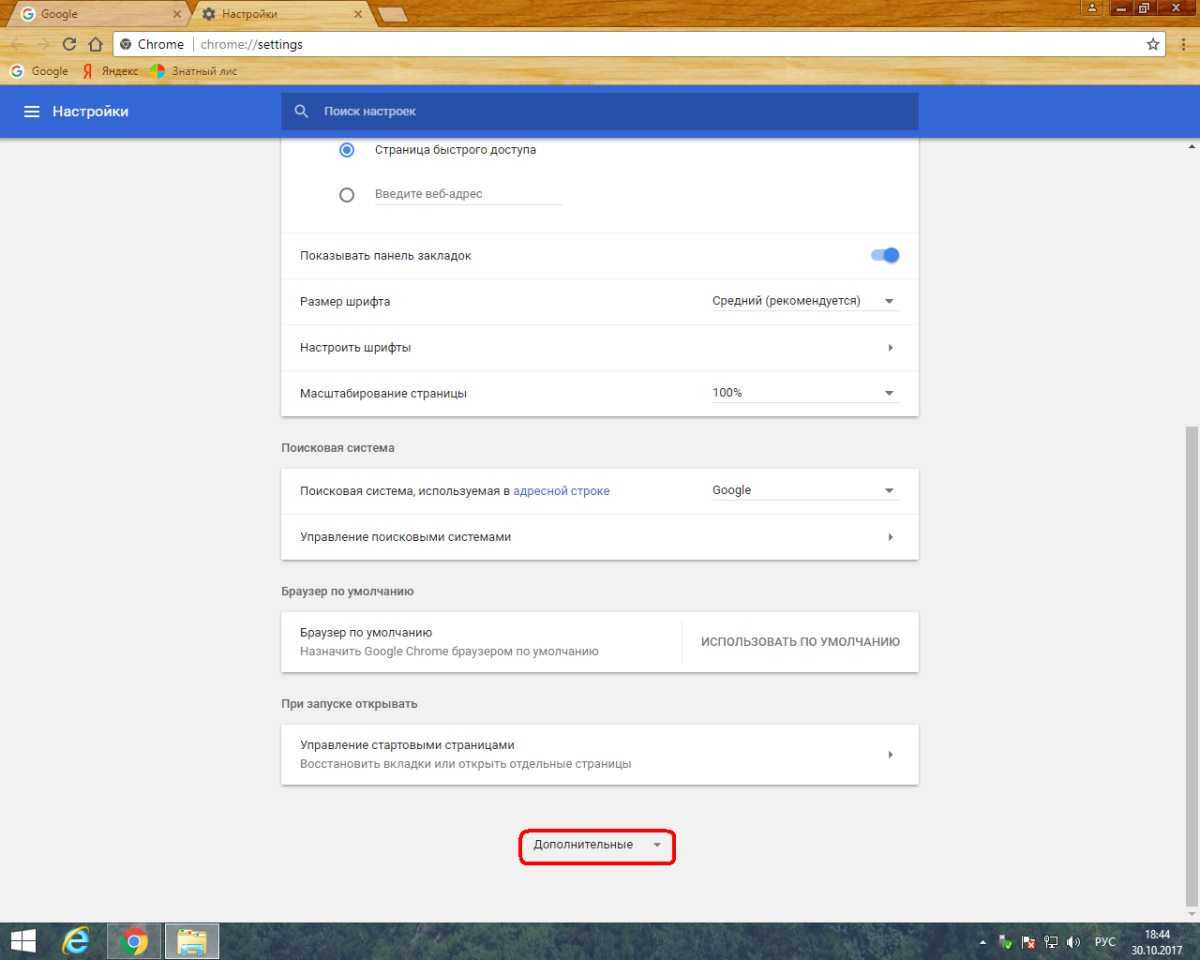Screen dimensions: 1200x960
Task: Open Управление поисковыми системами submenu
Action: click(x=599, y=537)
